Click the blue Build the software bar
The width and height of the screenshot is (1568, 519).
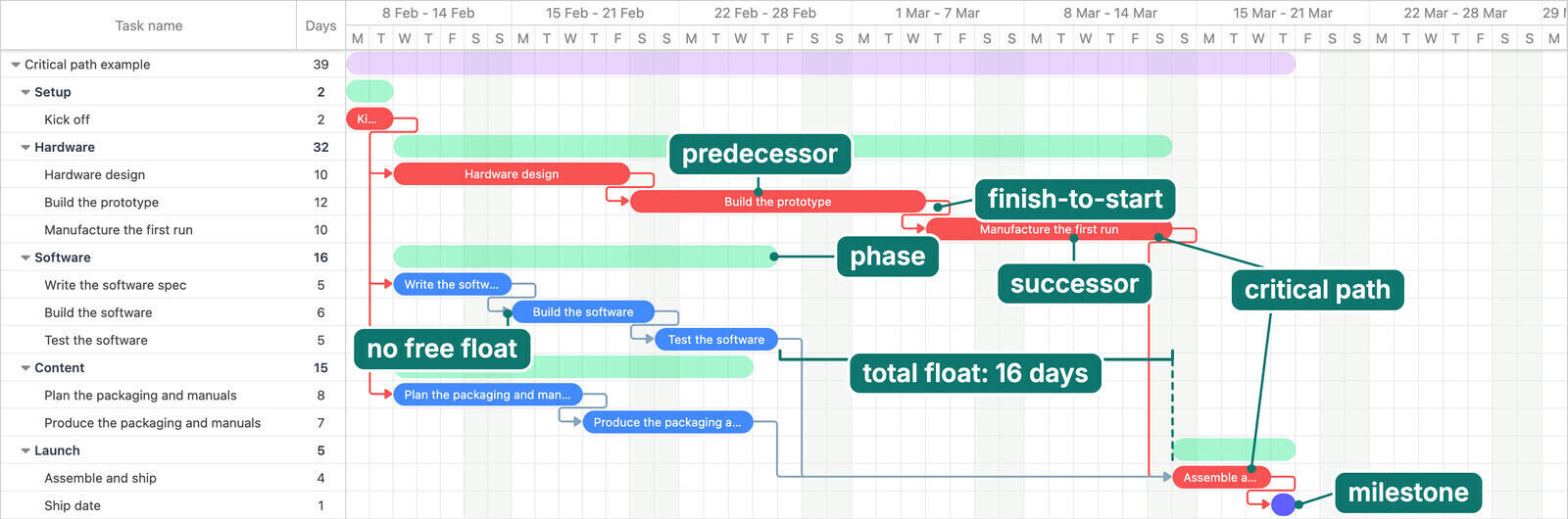[x=583, y=312]
